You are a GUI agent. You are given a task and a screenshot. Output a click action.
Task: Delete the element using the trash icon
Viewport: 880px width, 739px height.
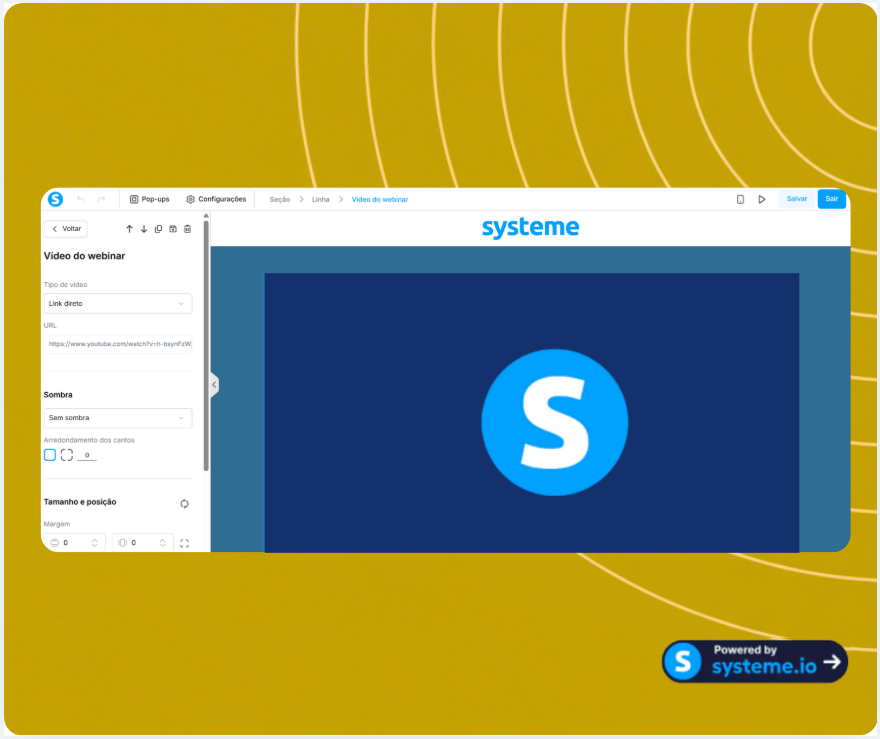(x=187, y=228)
